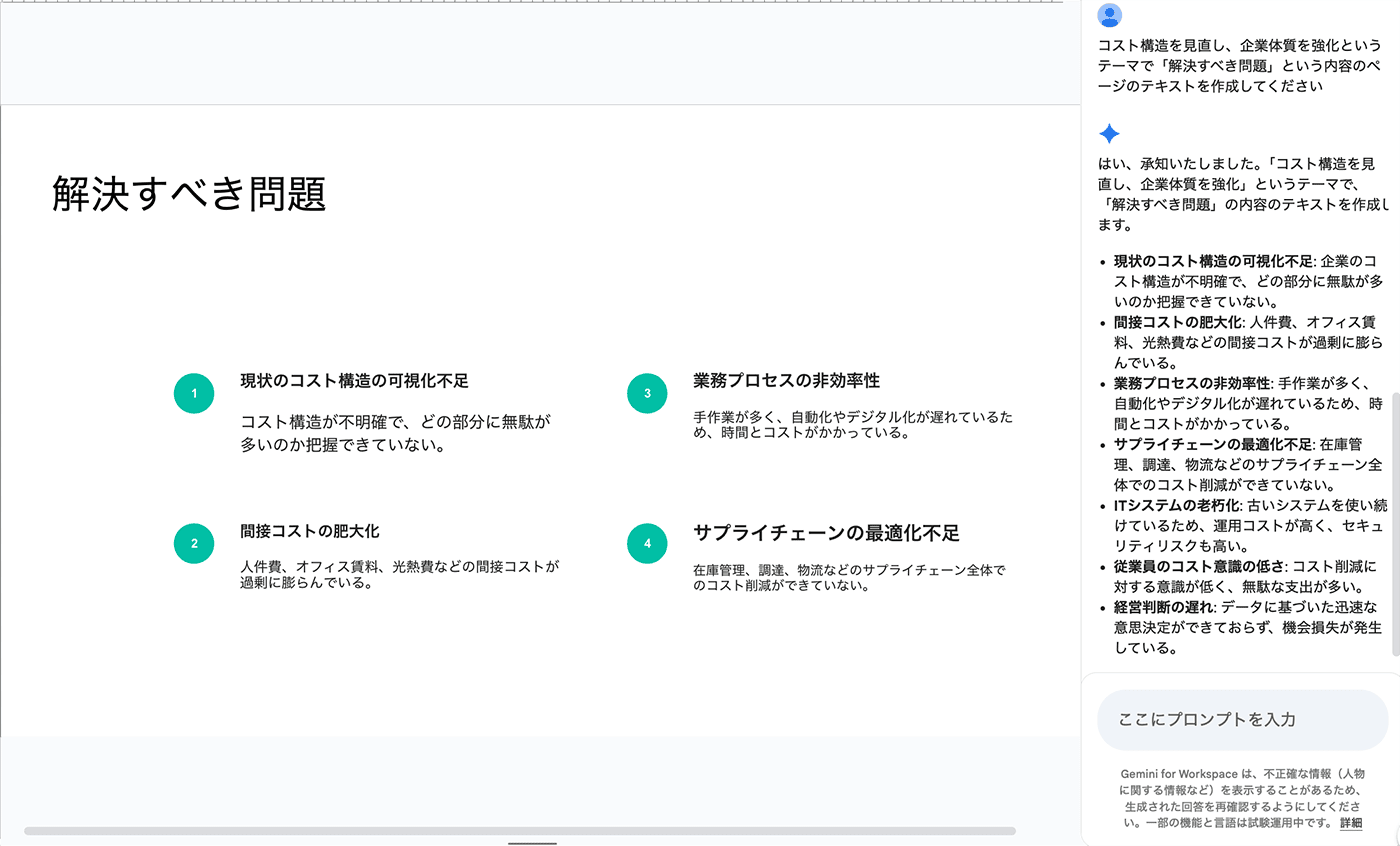
Task: Click the ここにプロンプトを入力 prompt field
Action: tap(1242, 720)
